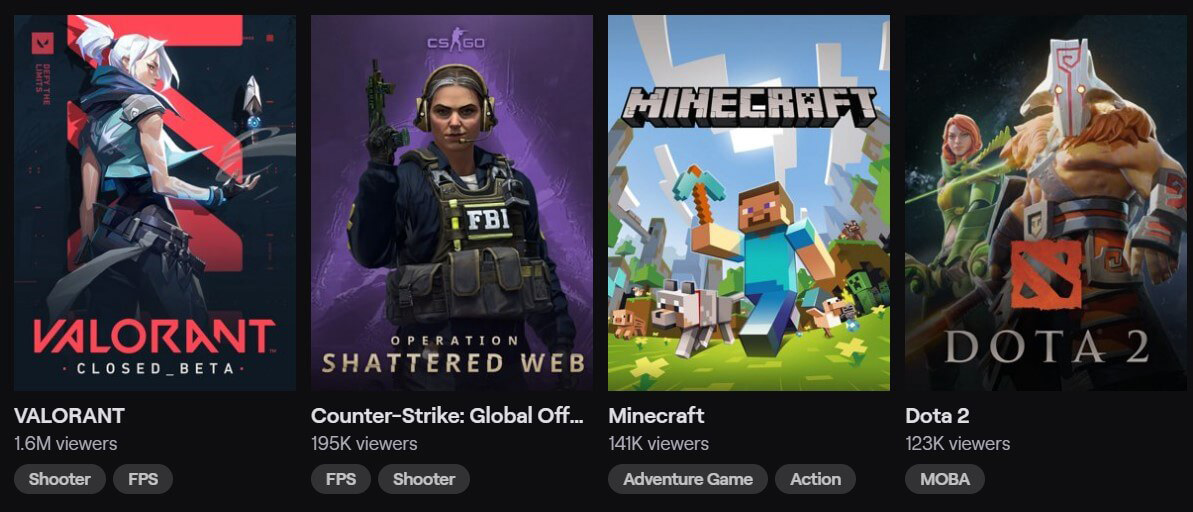Click the VALORANT category title
Screen dimensions: 1193x512
coord(69,415)
